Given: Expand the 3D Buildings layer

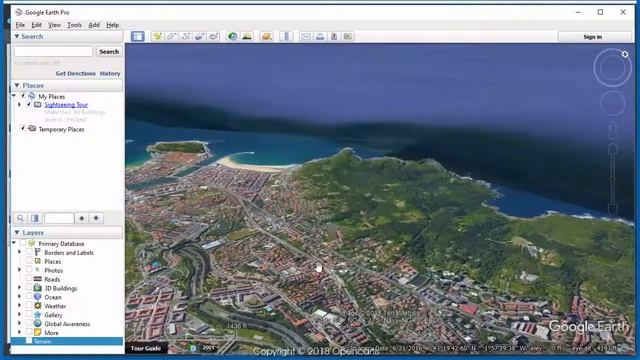Looking at the screenshot, I should (x=19, y=288).
